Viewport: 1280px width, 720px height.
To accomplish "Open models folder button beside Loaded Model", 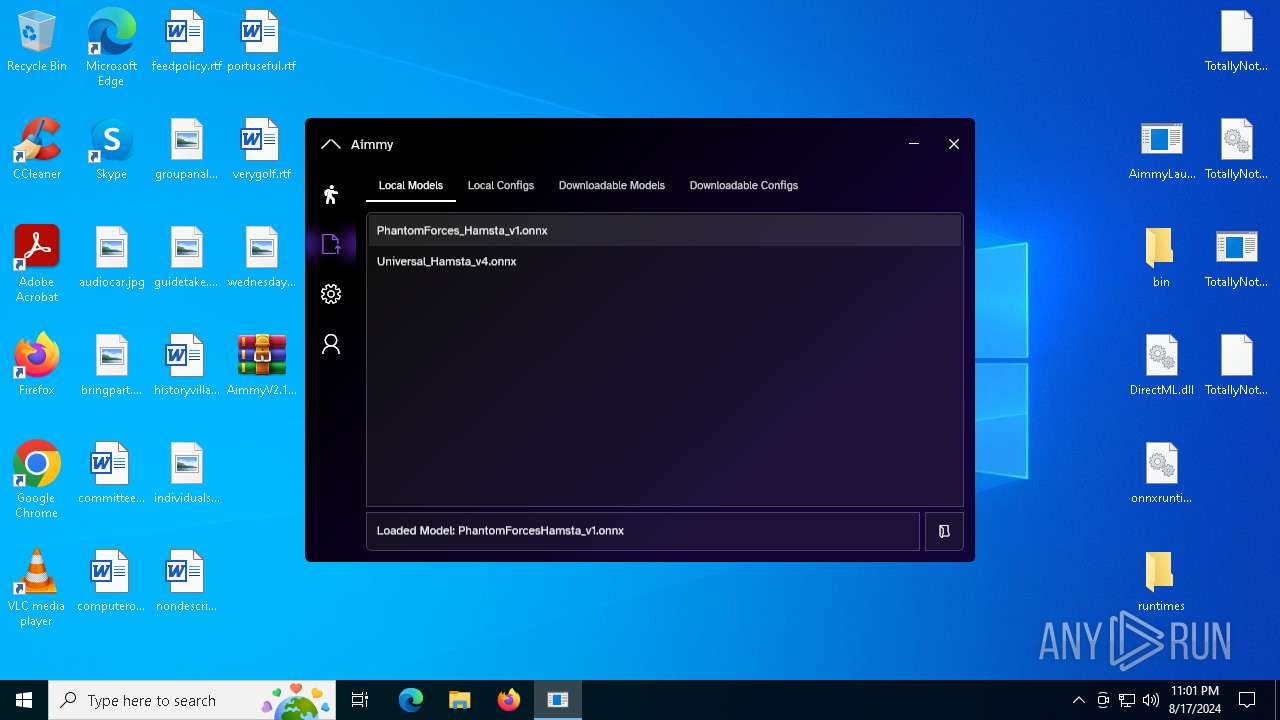I will [944, 531].
